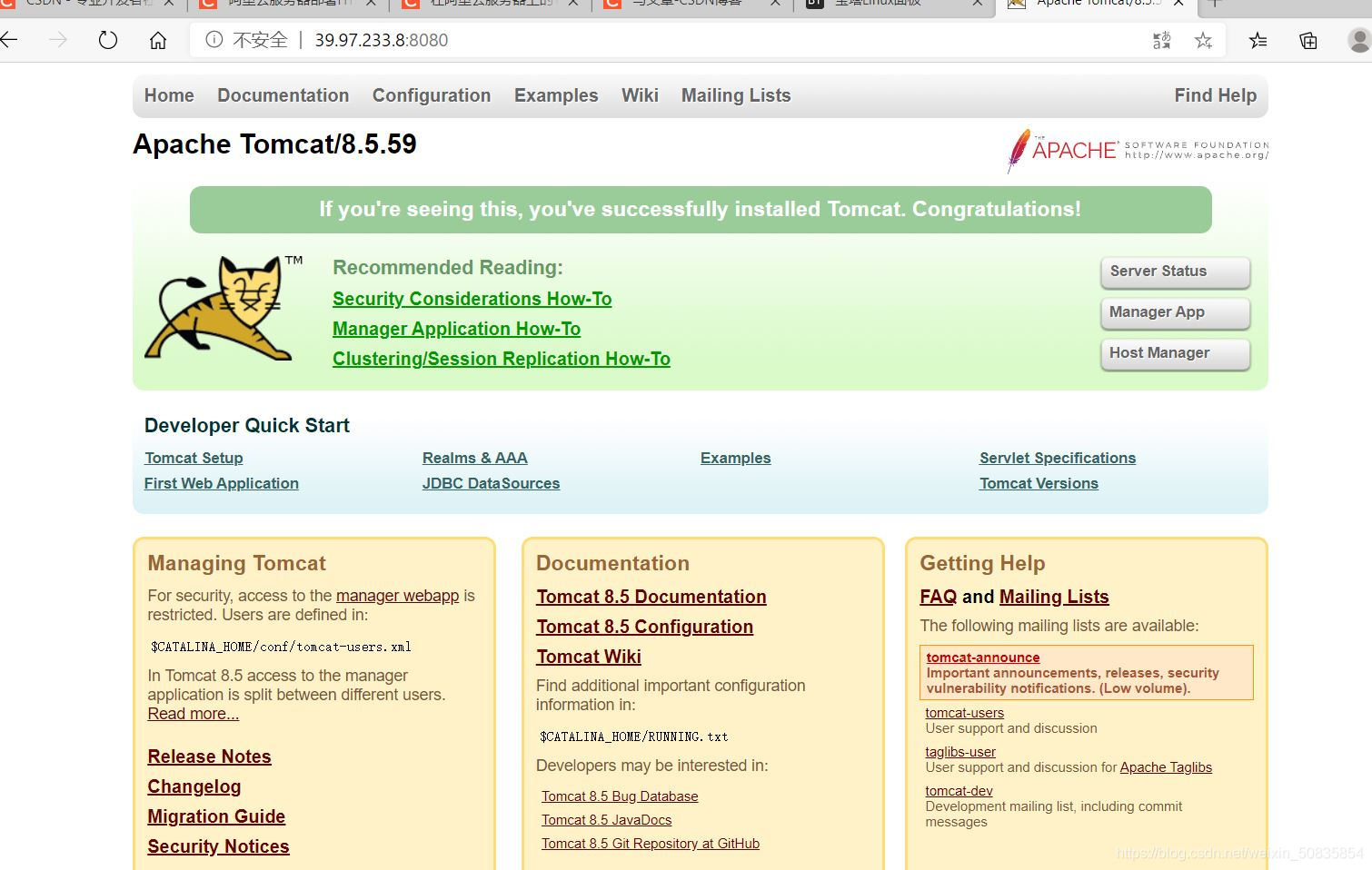Open Tomcat 8.5 Documentation link
Viewport: 1372px width, 870px height.
point(651,597)
